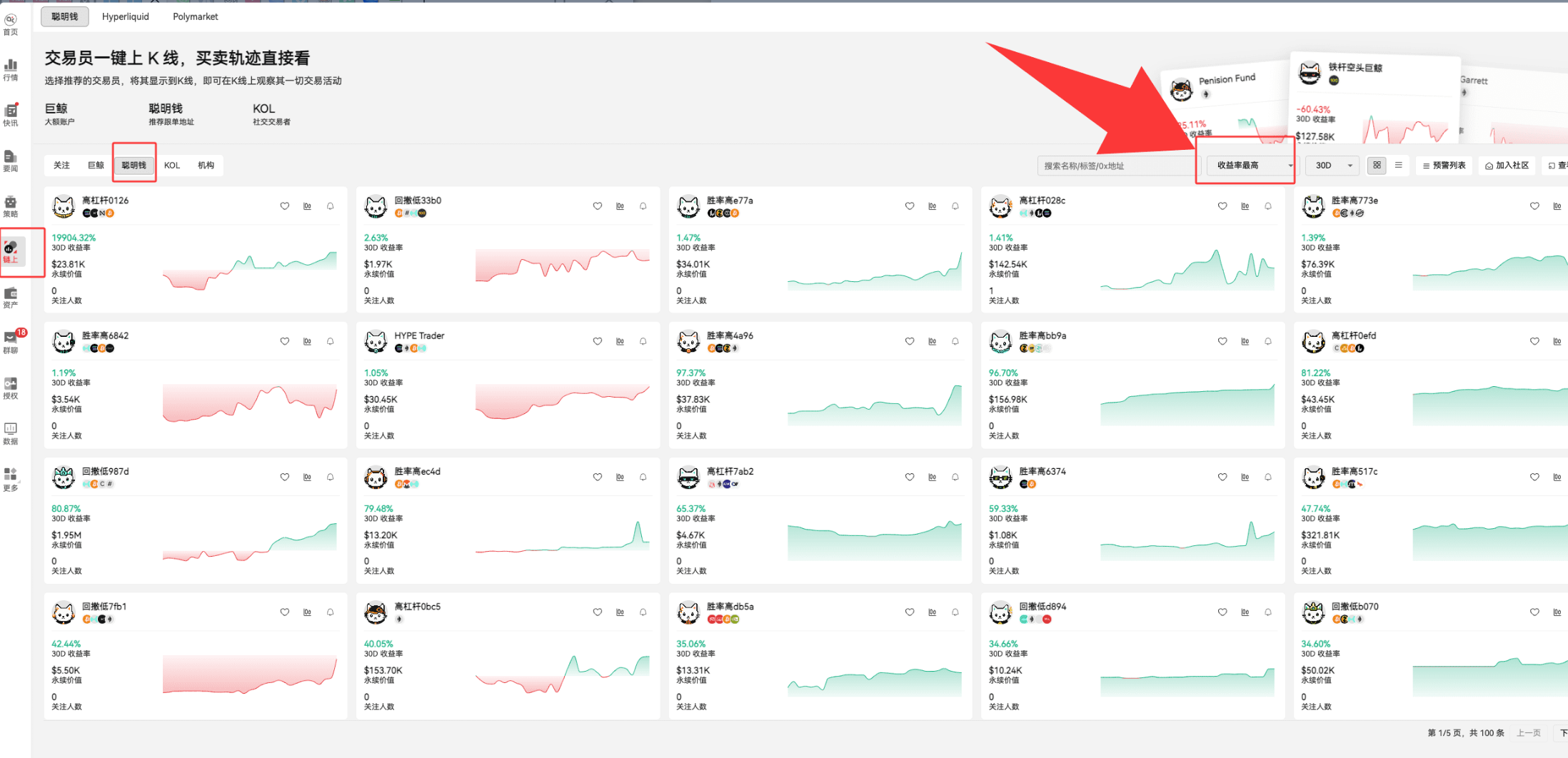Open 更多 more menu in sidebar
The height and width of the screenshot is (758, 1568).
click(x=11, y=479)
